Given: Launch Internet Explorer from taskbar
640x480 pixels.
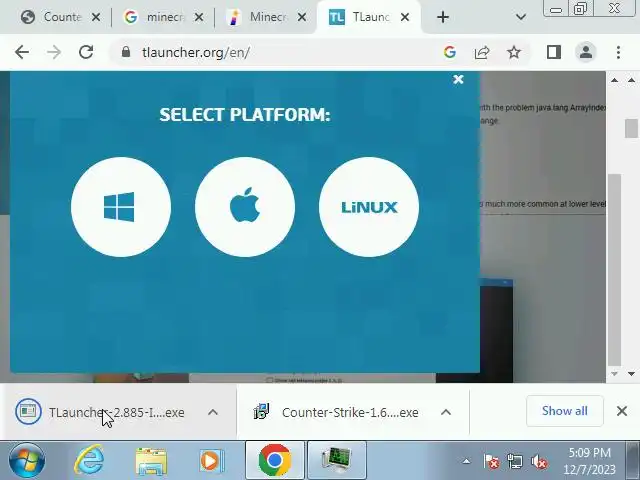Looking at the screenshot, I should tap(89, 460).
